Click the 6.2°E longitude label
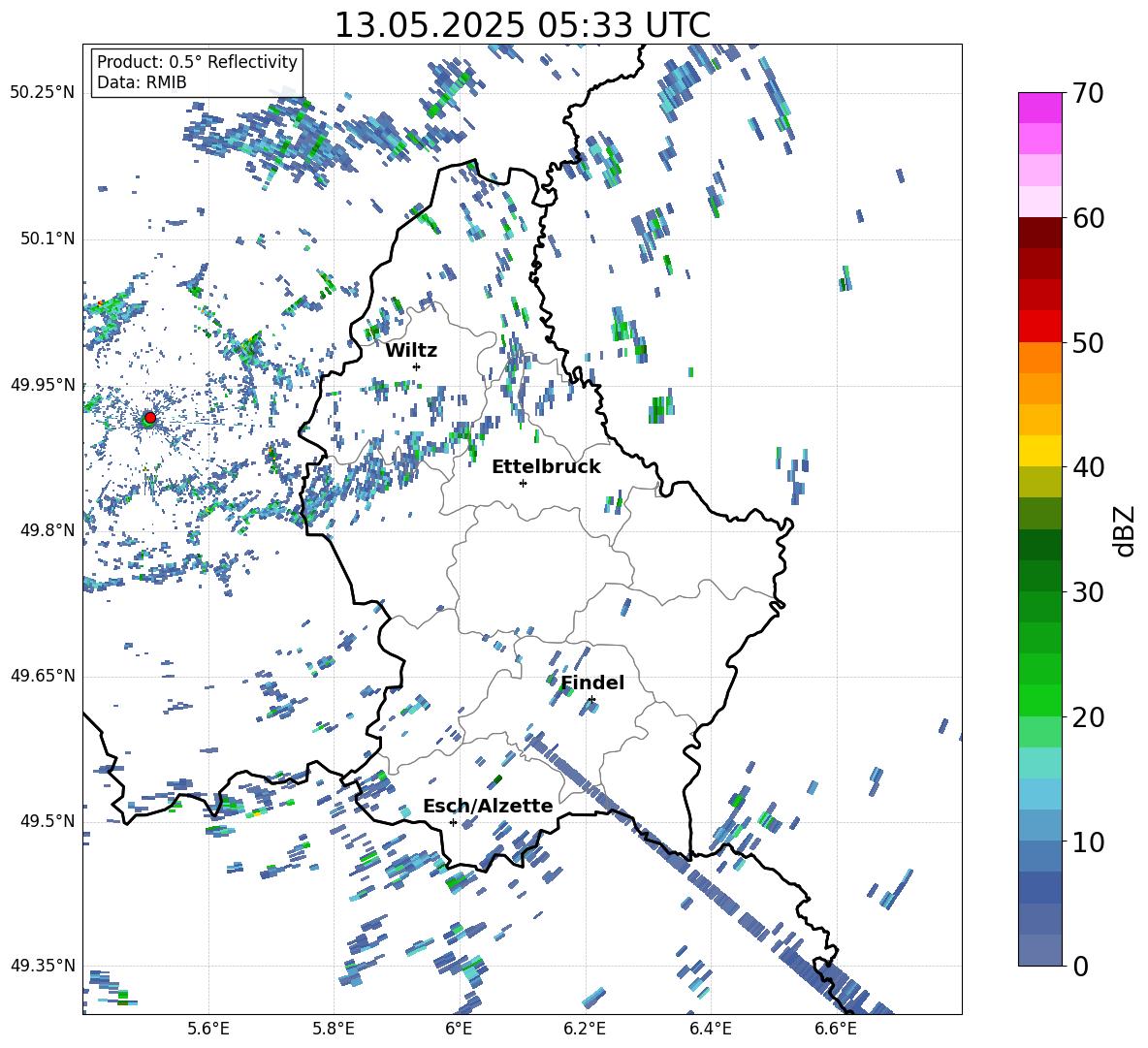Screen dimensions: 1148x1048 [x=585, y=1029]
